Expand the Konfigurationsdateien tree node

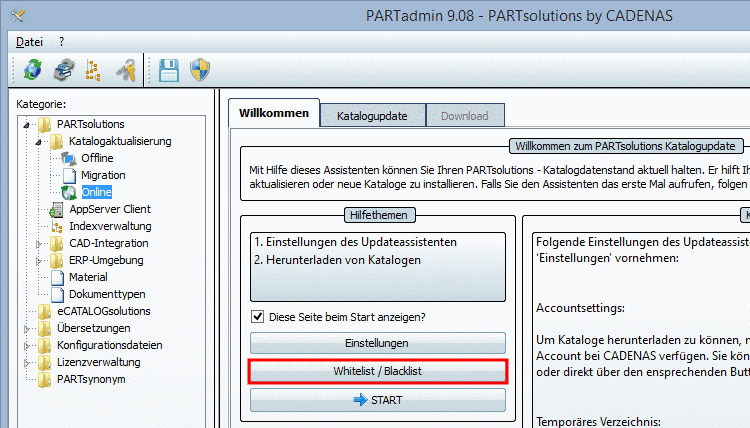pos(27,346)
